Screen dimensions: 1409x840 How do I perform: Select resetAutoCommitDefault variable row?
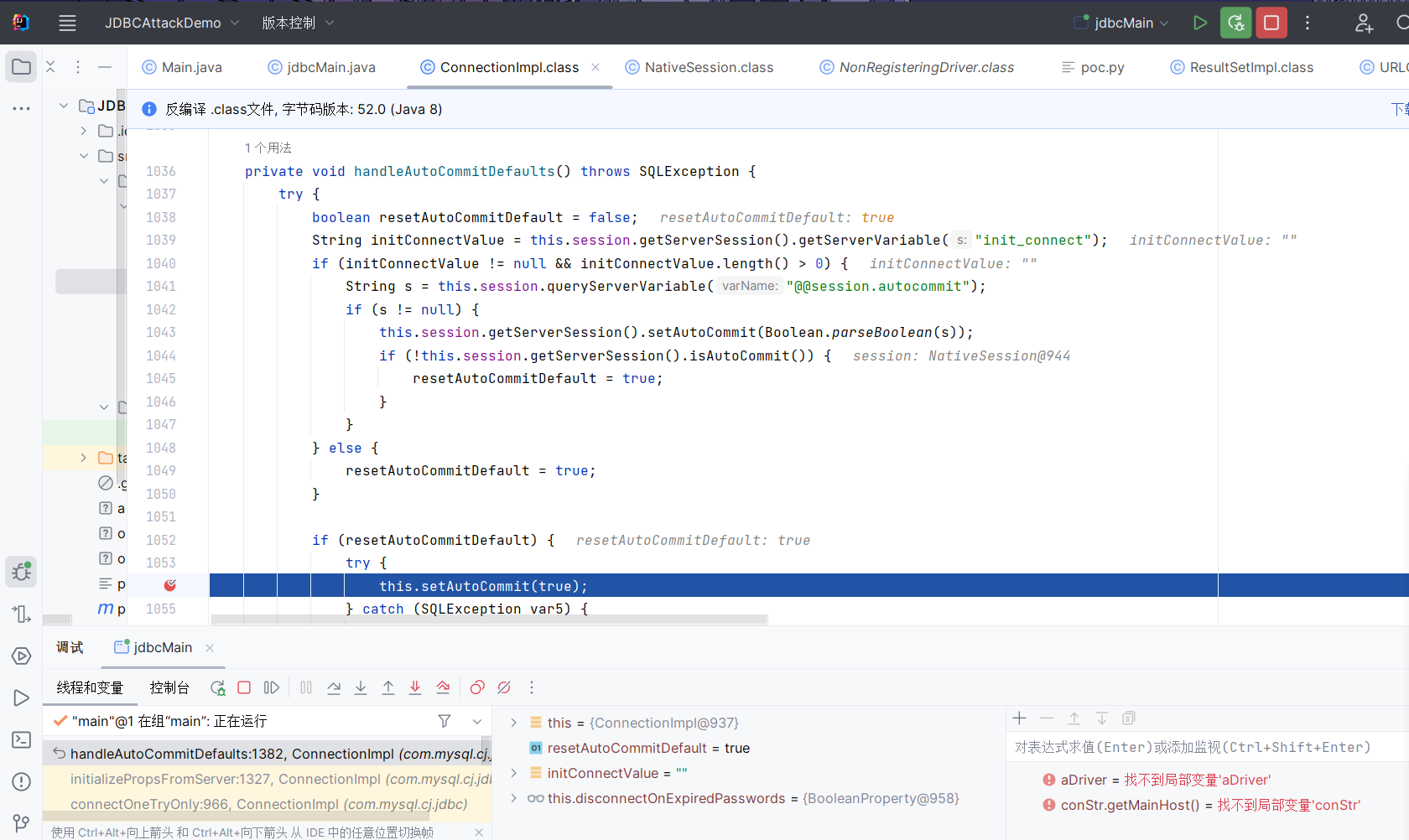tap(639, 748)
